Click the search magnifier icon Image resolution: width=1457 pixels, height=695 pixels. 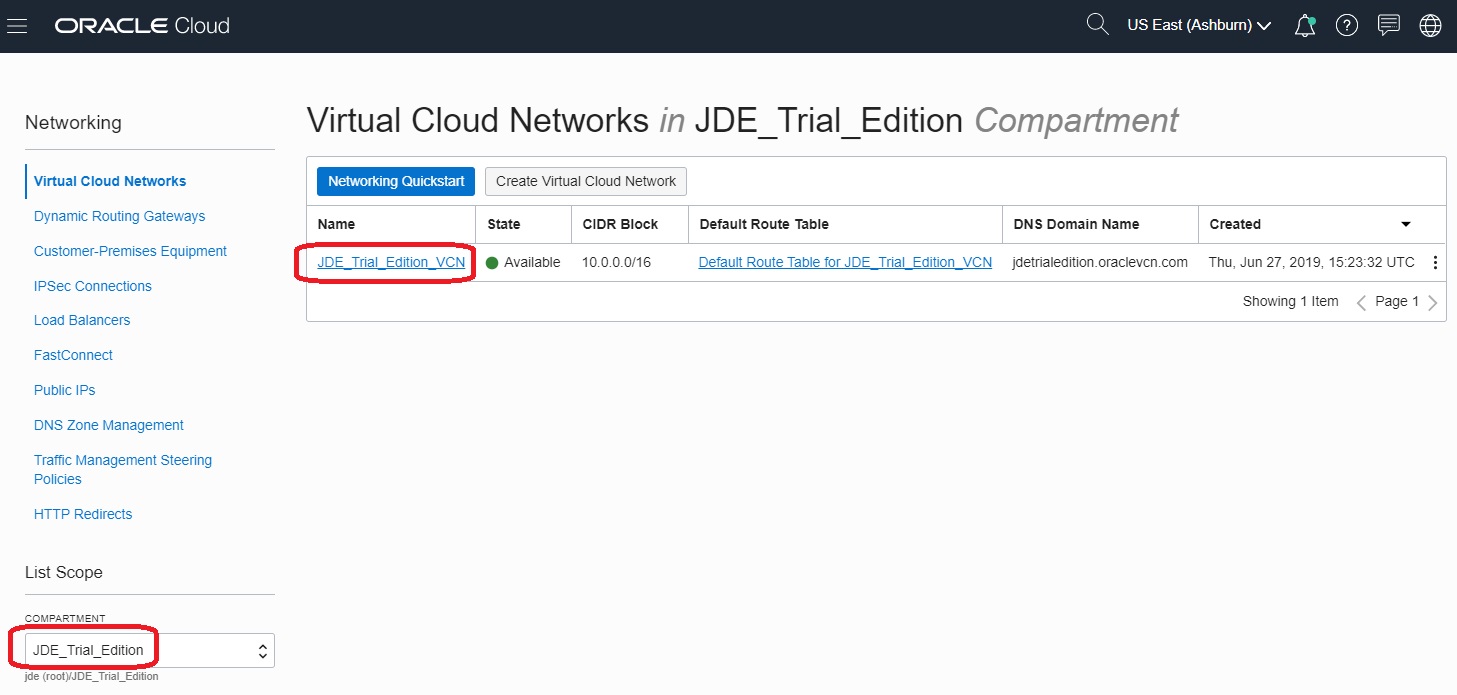(1096, 24)
